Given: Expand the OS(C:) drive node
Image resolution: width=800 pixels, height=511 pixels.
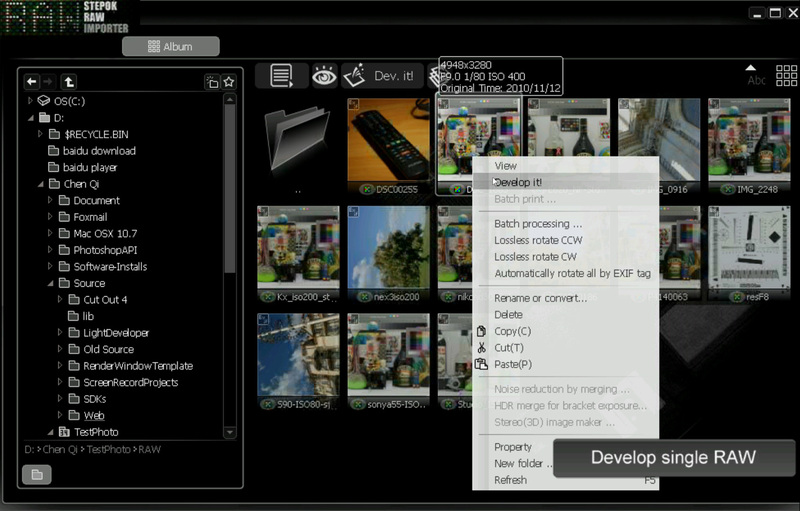Looking at the screenshot, I should click(x=30, y=100).
